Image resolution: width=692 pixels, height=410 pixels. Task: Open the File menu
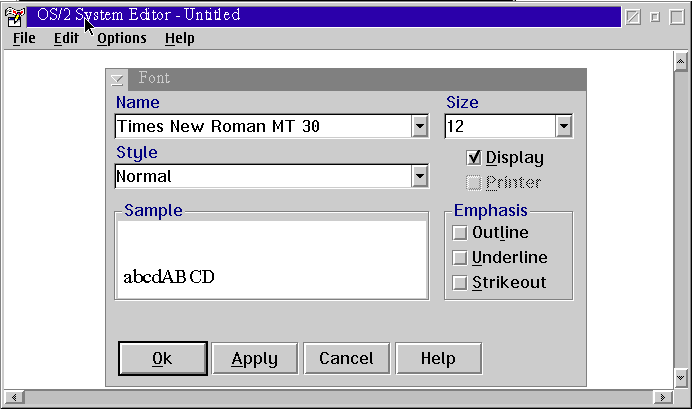click(24, 38)
